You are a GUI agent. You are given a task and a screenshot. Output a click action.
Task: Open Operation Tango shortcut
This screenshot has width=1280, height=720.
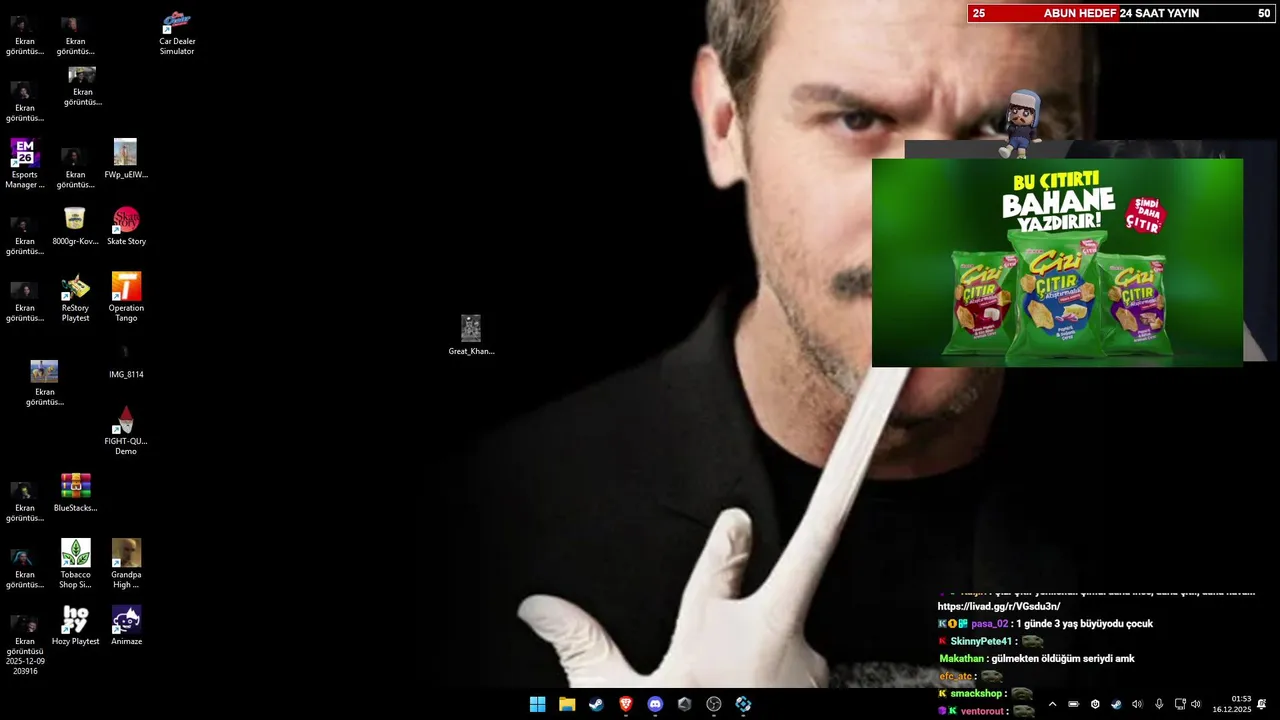[x=126, y=297]
